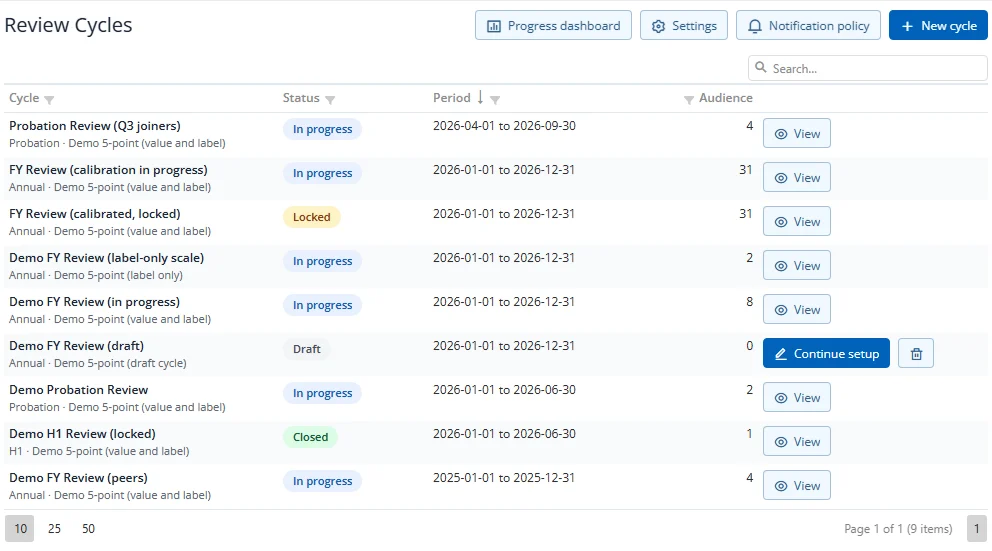
Task: Click the Search input field
Action: (x=867, y=68)
